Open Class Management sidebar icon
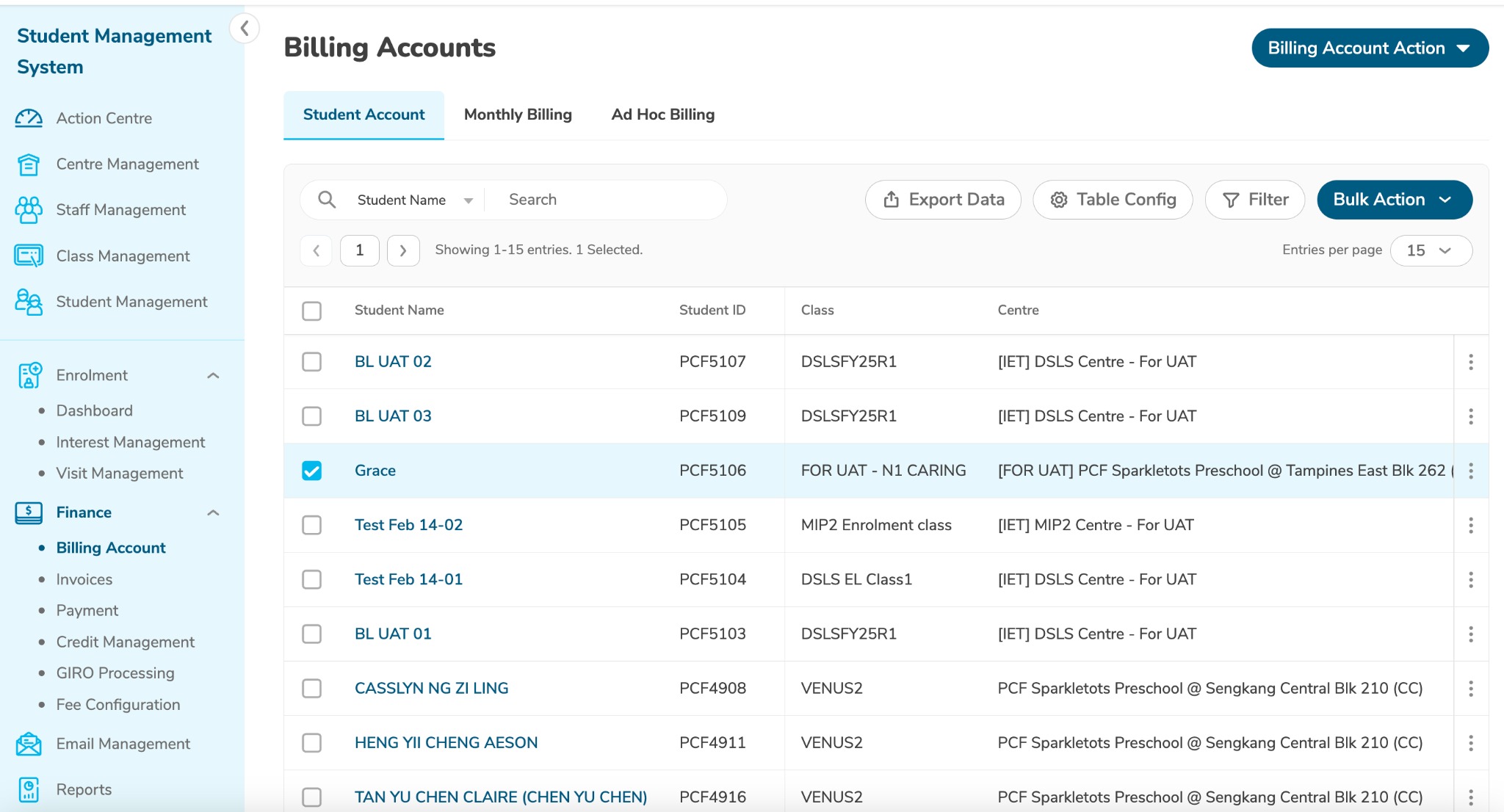Screen dimensions: 1504x812 point(29,255)
